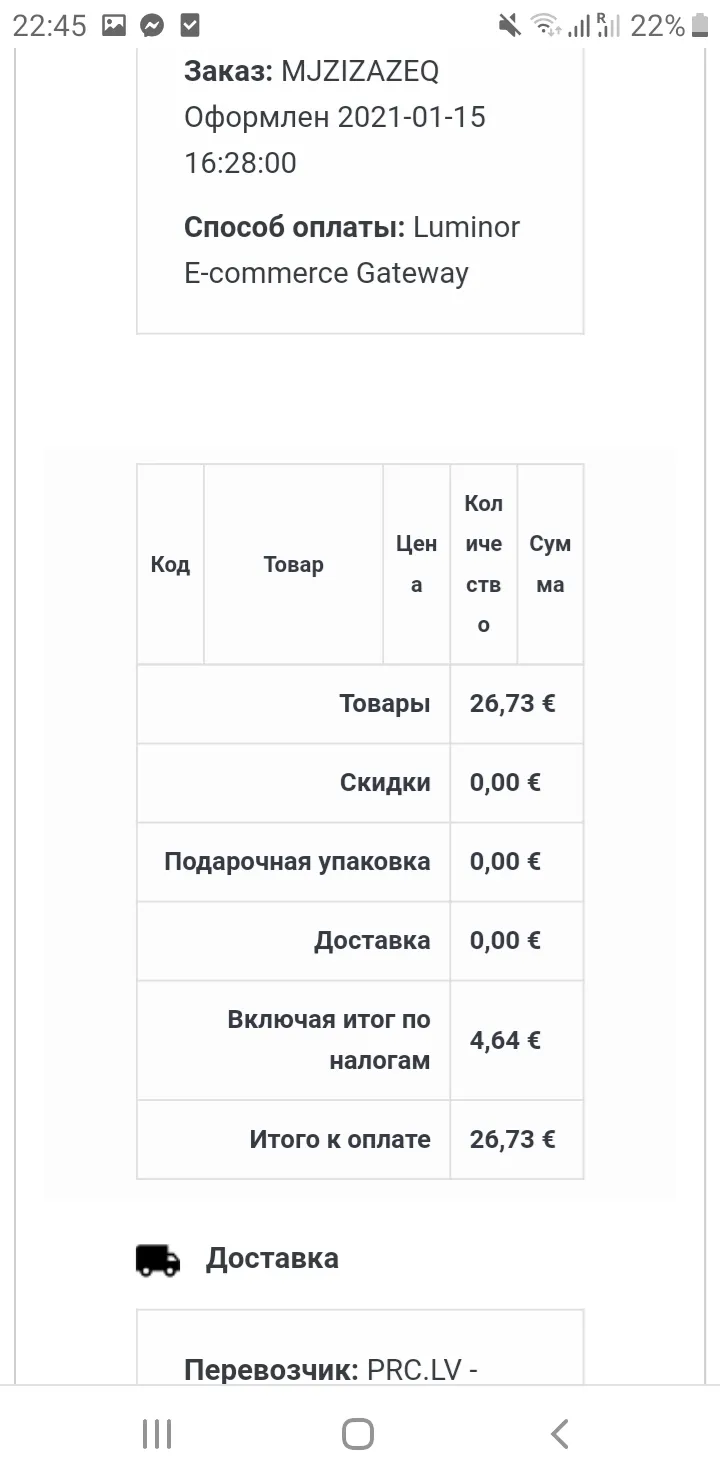Tap the Wi-Fi status icon
The image size is (720, 1480).
pyautogui.click(x=545, y=26)
